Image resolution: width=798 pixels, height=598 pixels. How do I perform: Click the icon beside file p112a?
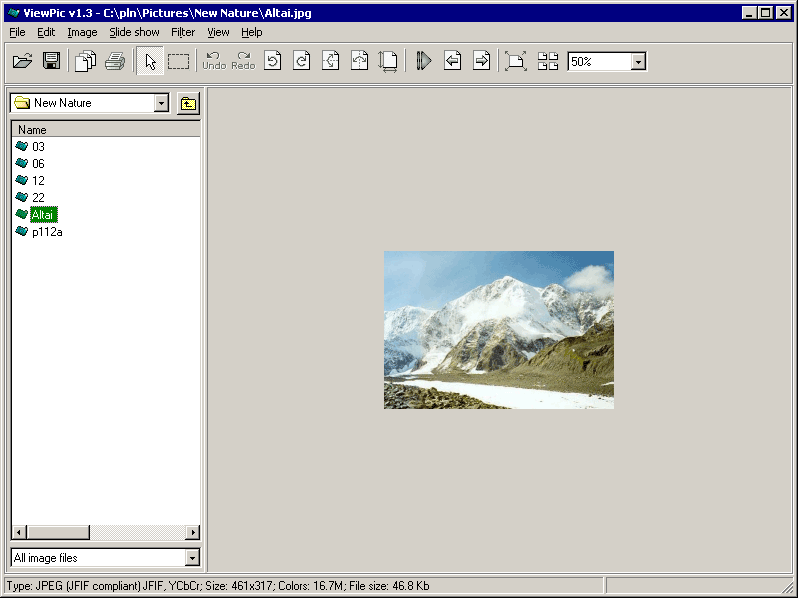pyautogui.click(x=21, y=231)
